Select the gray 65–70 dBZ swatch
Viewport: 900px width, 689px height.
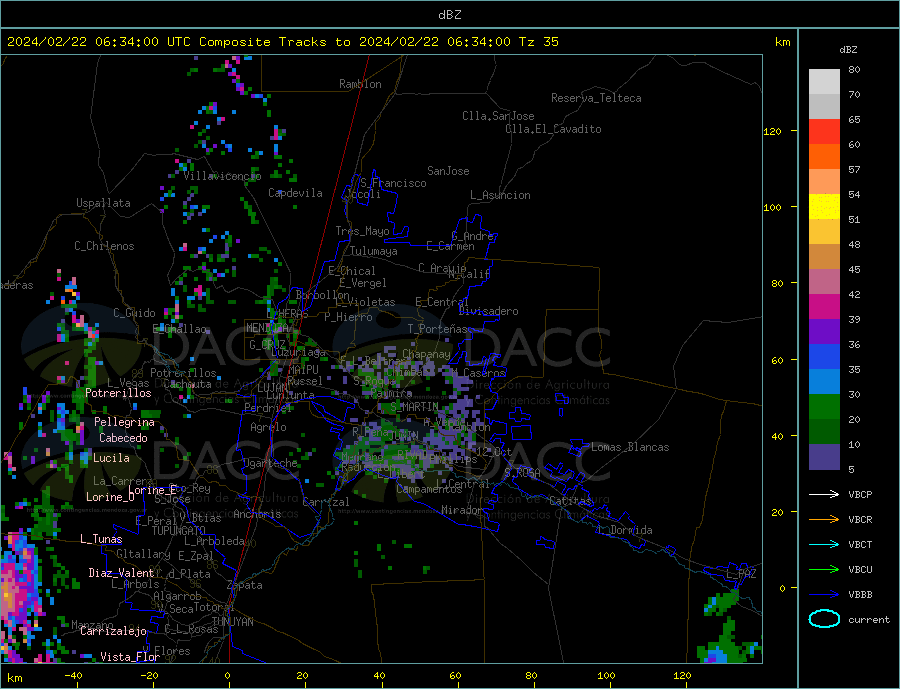824,107
